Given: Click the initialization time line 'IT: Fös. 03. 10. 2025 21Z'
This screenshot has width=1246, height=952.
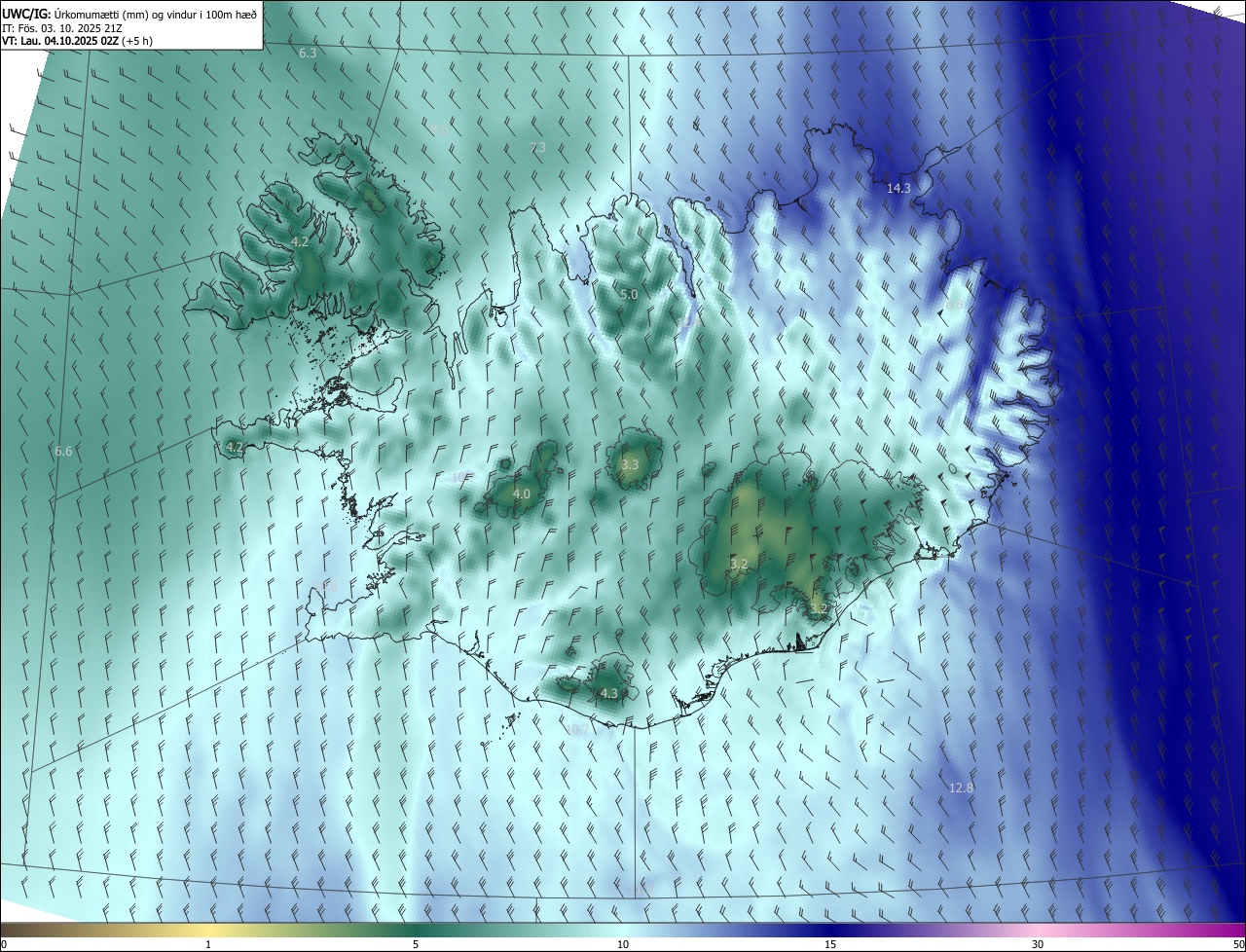Looking at the screenshot, I should click(61, 27).
